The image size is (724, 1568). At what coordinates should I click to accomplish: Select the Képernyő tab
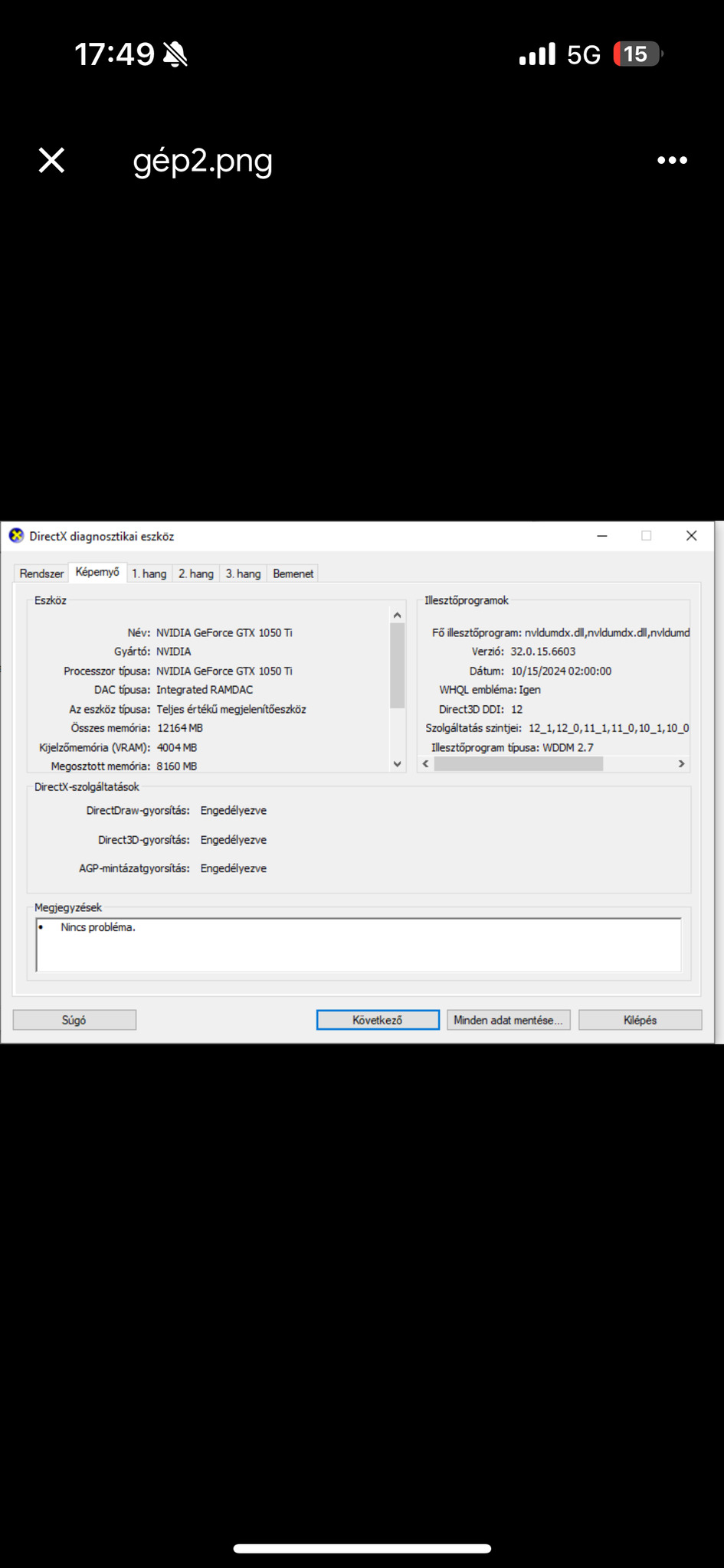[97, 572]
